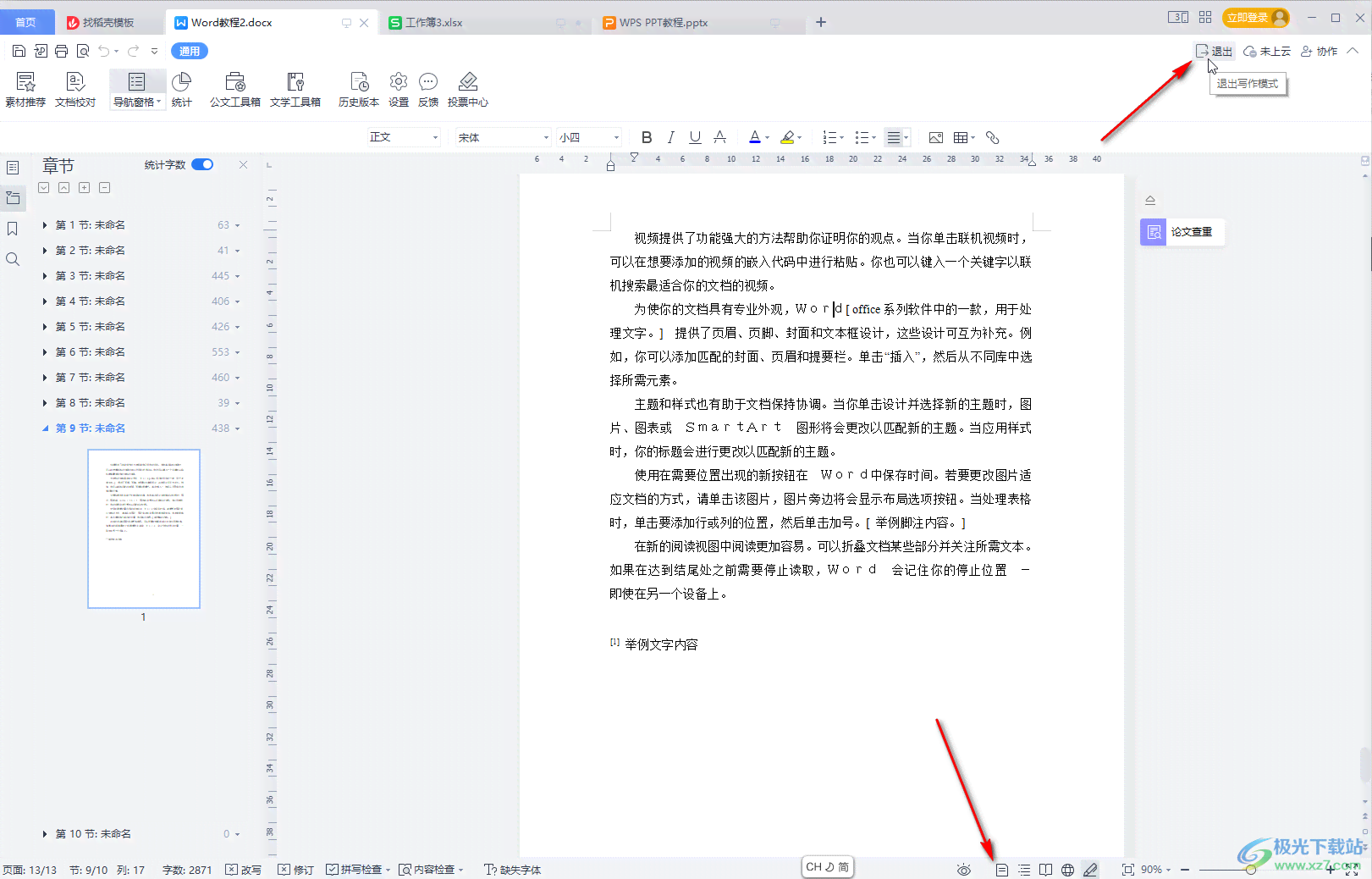Switch to the 工作簿3.xlsx tab
Screen dimensions: 1372x879
434,22
